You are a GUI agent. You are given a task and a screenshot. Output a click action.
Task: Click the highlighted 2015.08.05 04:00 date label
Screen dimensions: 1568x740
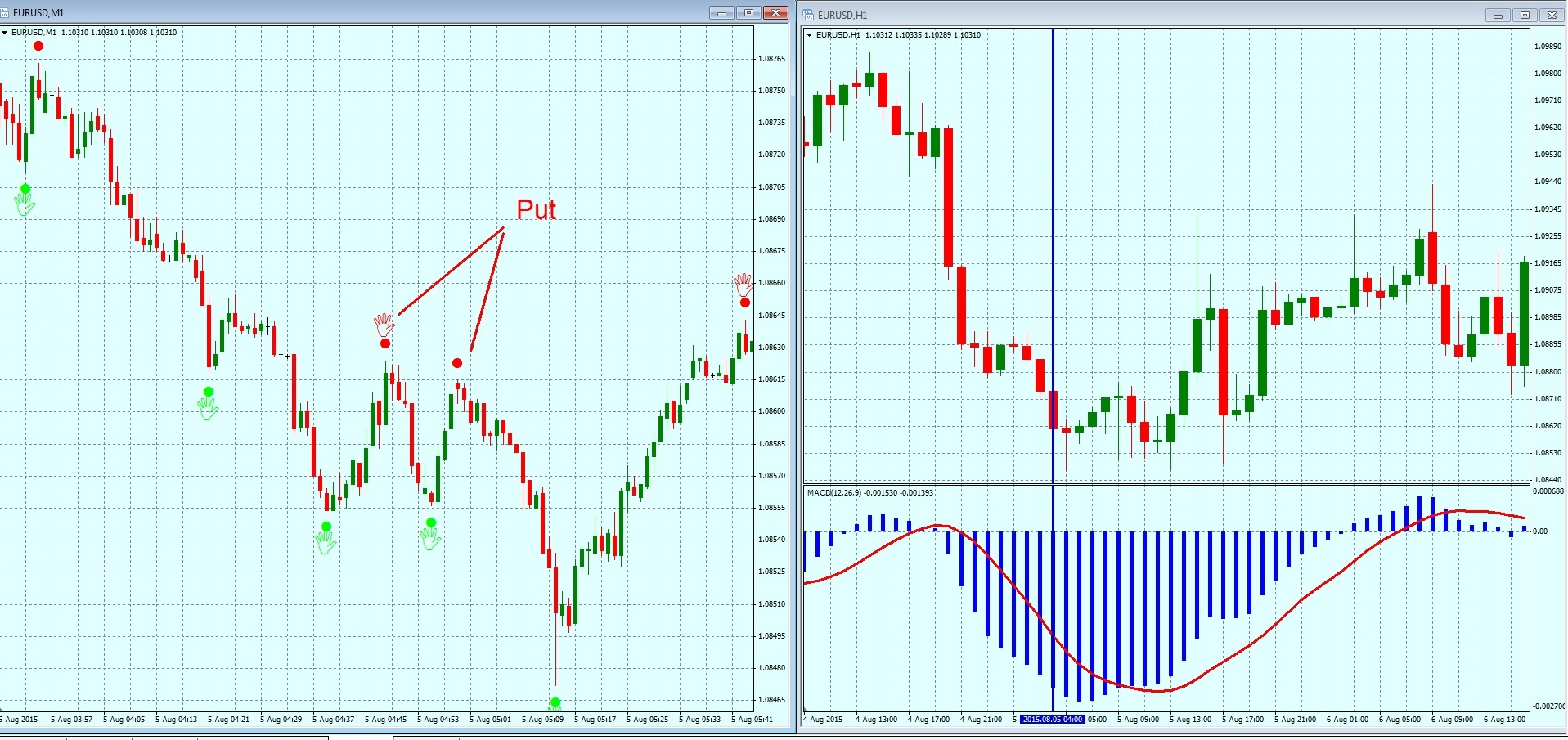(1053, 720)
